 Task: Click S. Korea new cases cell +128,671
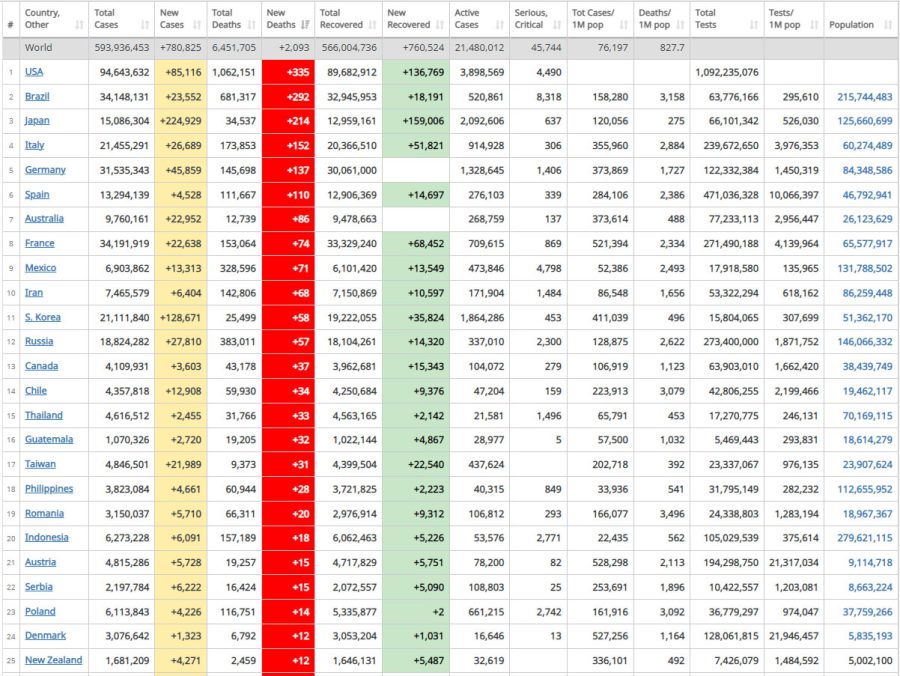pyautogui.click(x=180, y=318)
